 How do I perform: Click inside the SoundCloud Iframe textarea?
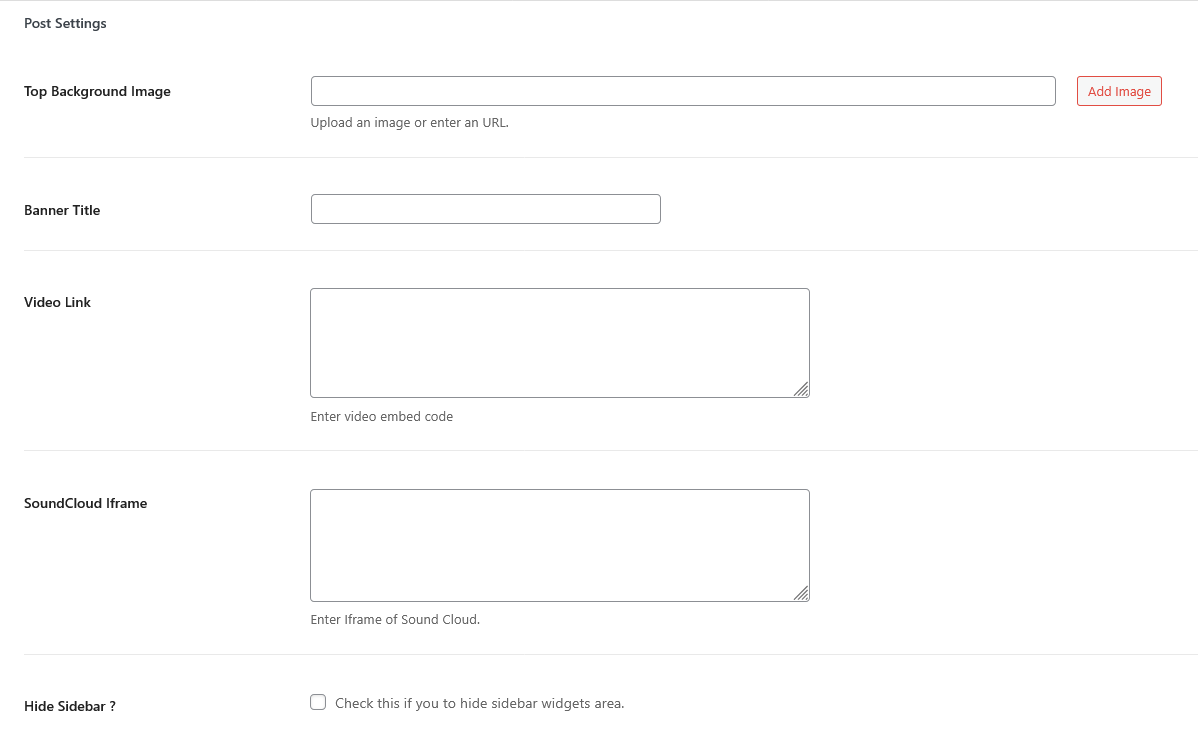[x=559, y=545]
